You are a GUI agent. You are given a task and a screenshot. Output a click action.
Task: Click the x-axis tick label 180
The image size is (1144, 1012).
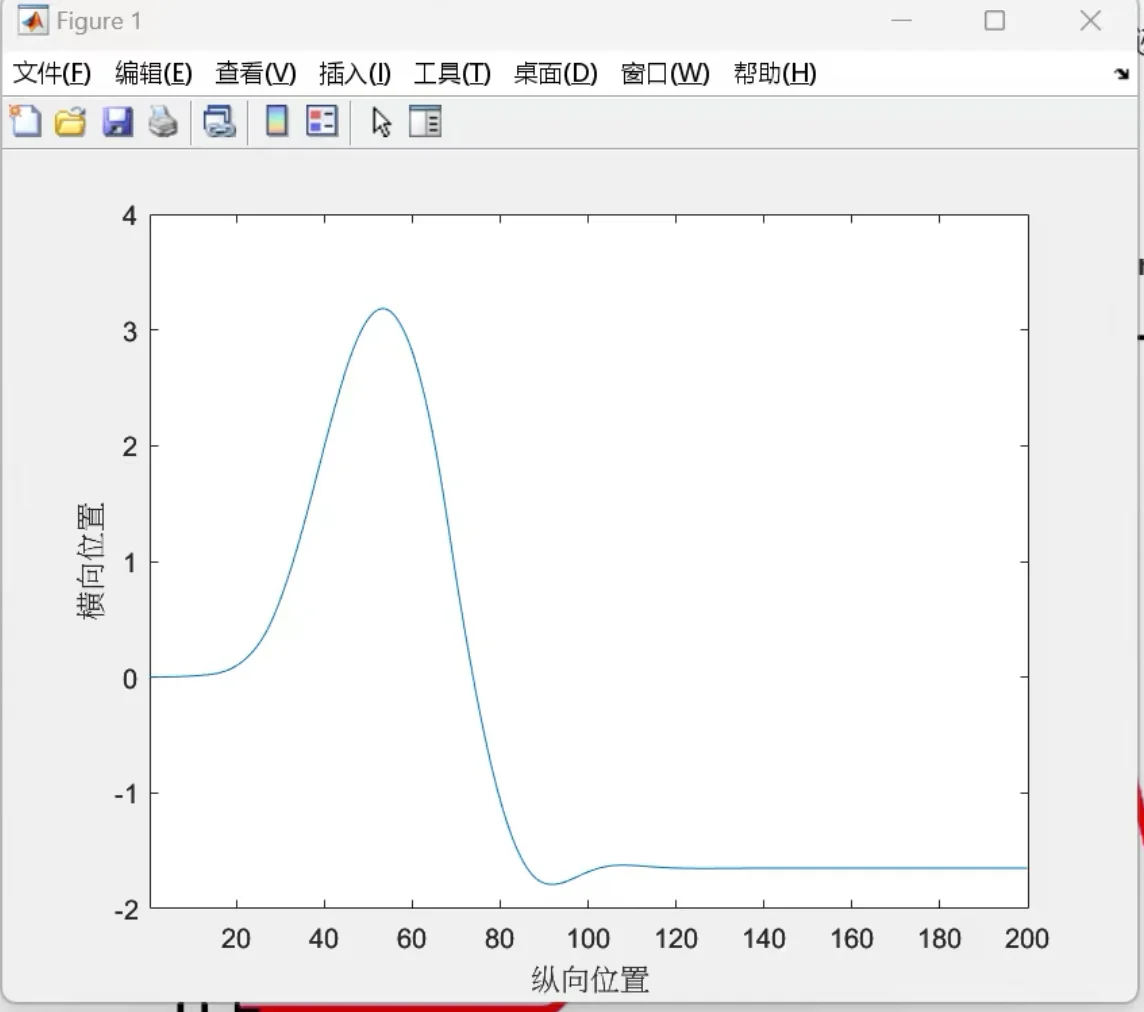[x=940, y=938]
